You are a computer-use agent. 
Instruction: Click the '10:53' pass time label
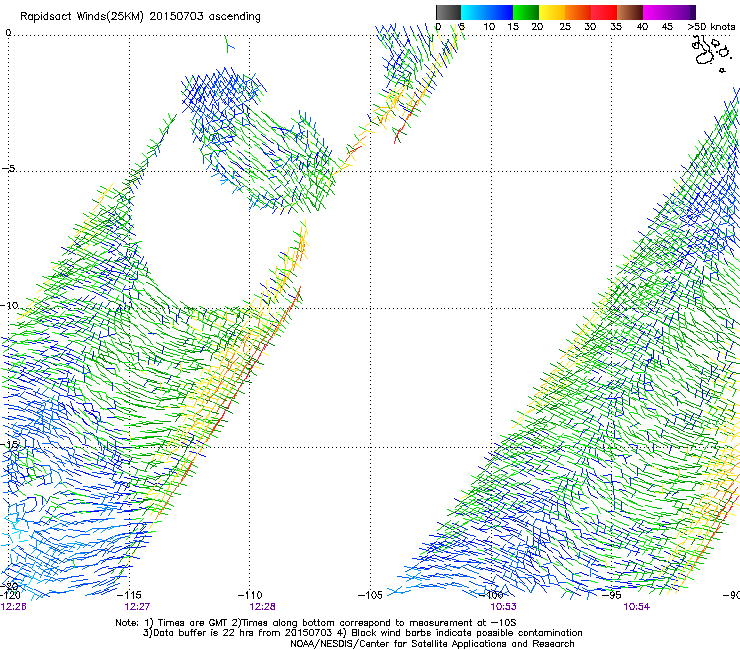coord(503,607)
